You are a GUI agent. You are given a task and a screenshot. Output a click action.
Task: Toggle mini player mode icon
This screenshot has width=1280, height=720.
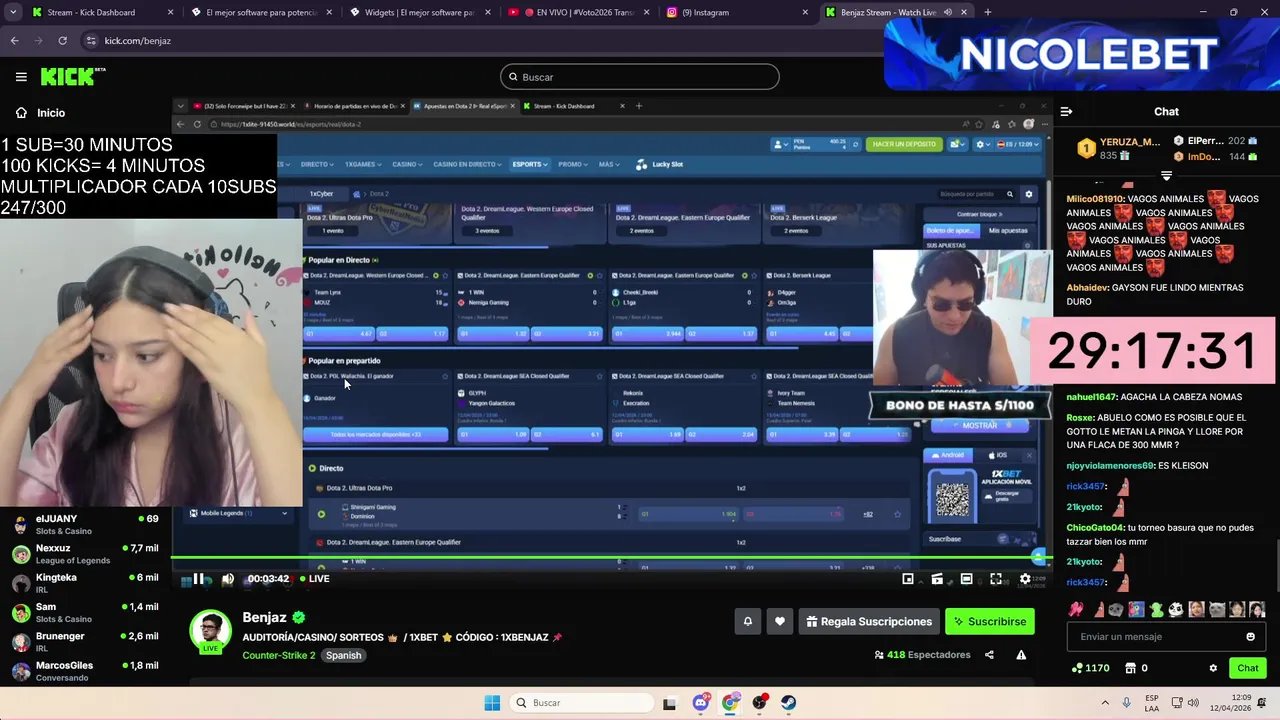[x=908, y=579]
